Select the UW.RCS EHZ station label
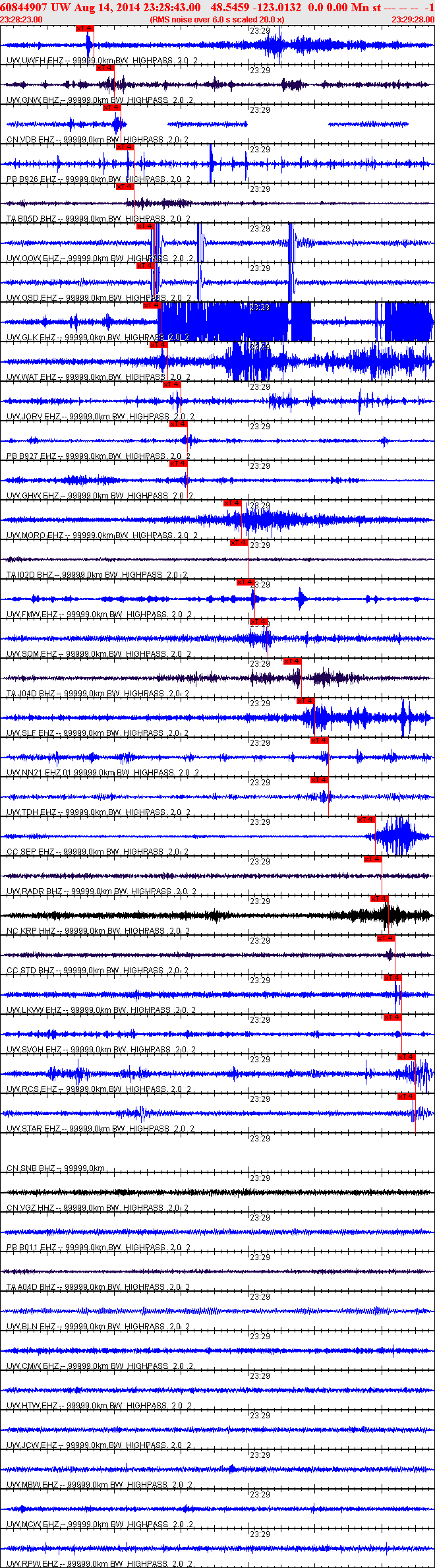 [32, 1089]
